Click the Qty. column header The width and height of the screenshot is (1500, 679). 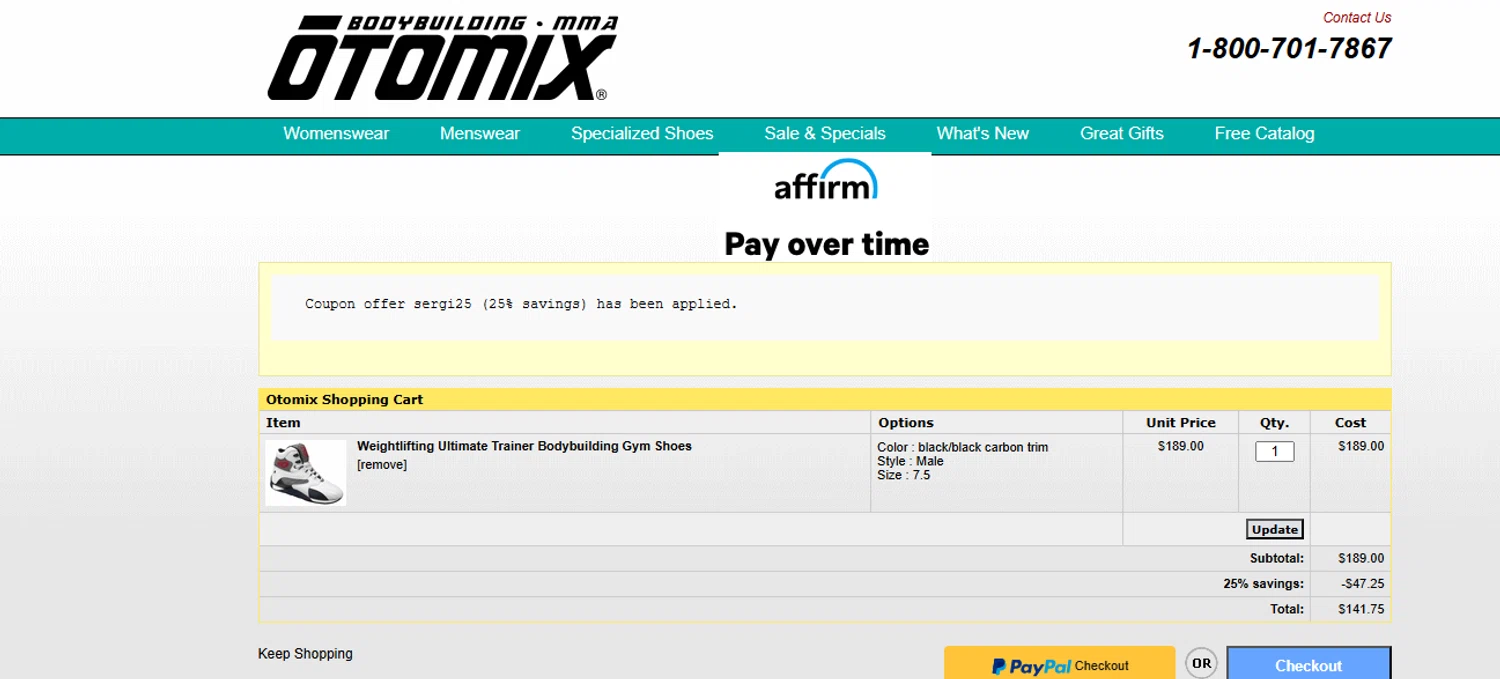pos(1274,423)
